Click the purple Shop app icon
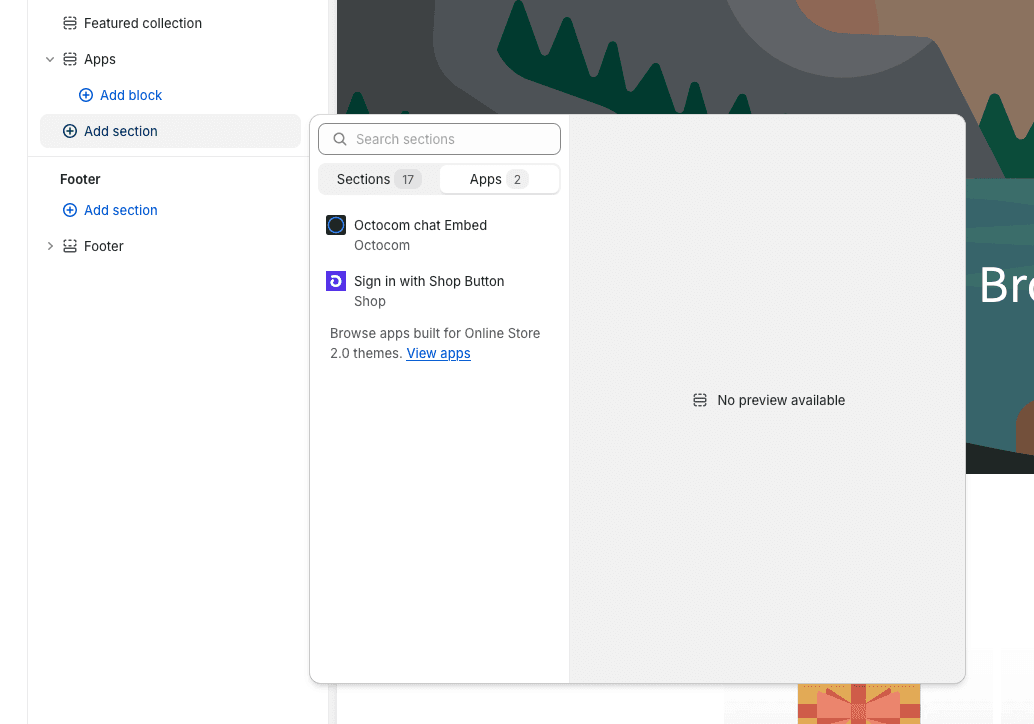This screenshot has width=1034, height=724. click(336, 281)
